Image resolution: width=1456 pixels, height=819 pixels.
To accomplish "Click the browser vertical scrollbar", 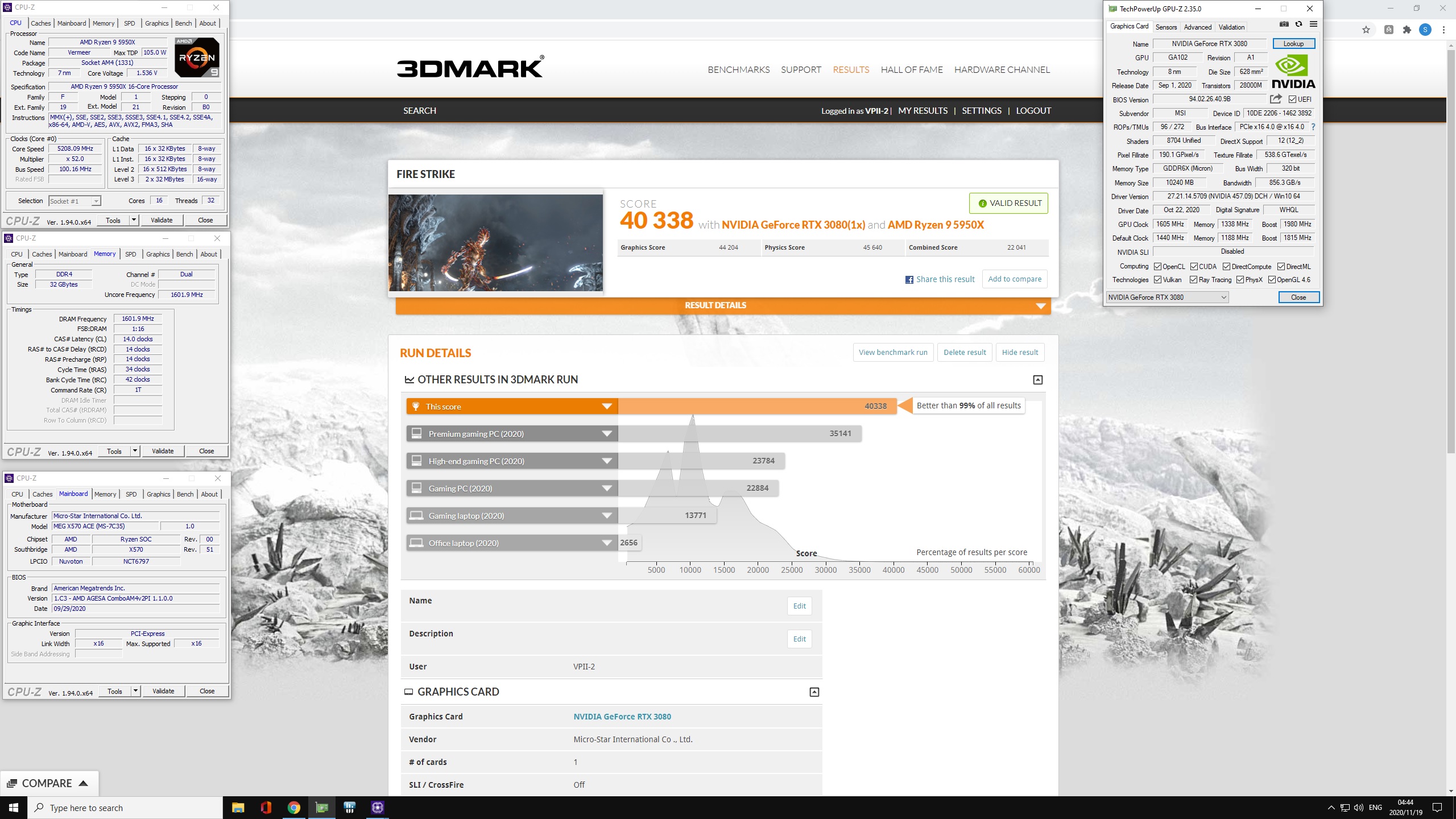I will (1451, 253).
